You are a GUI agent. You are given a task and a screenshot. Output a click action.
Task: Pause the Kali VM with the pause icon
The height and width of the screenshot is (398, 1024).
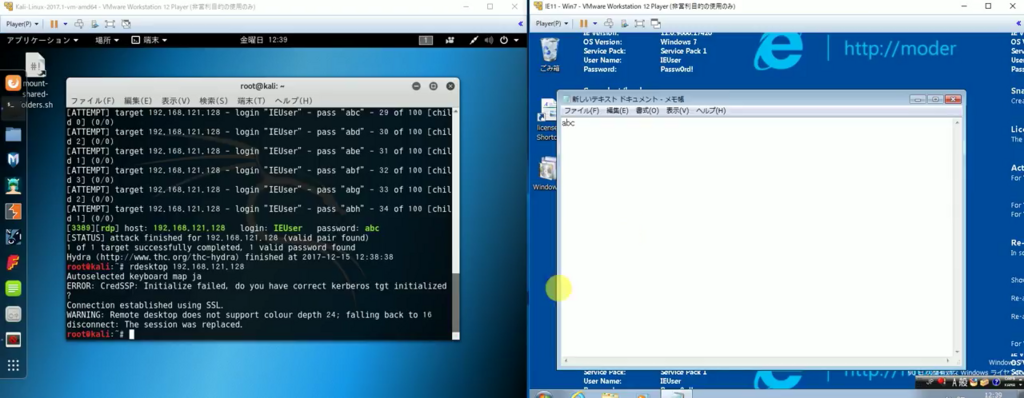[x=54, y=24]
